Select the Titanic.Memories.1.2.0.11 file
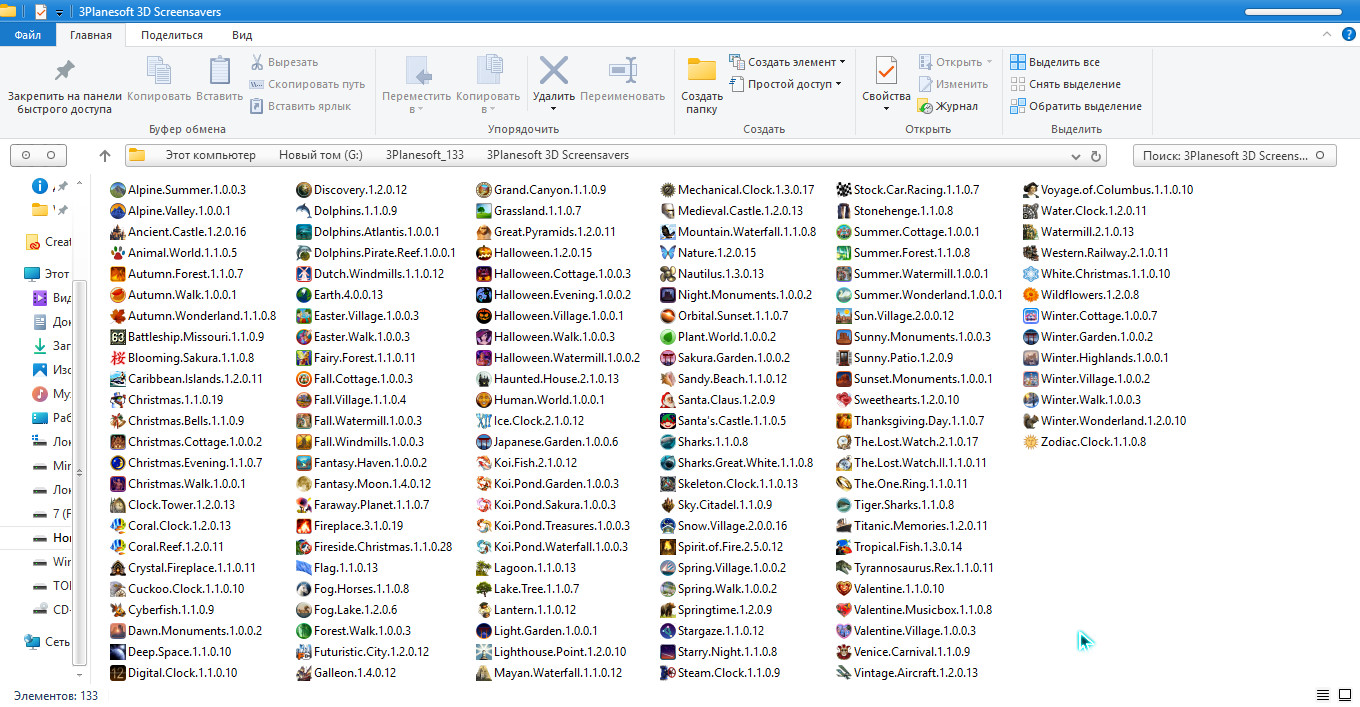Viewport: 1360px width, 707px height. point(920,526)
